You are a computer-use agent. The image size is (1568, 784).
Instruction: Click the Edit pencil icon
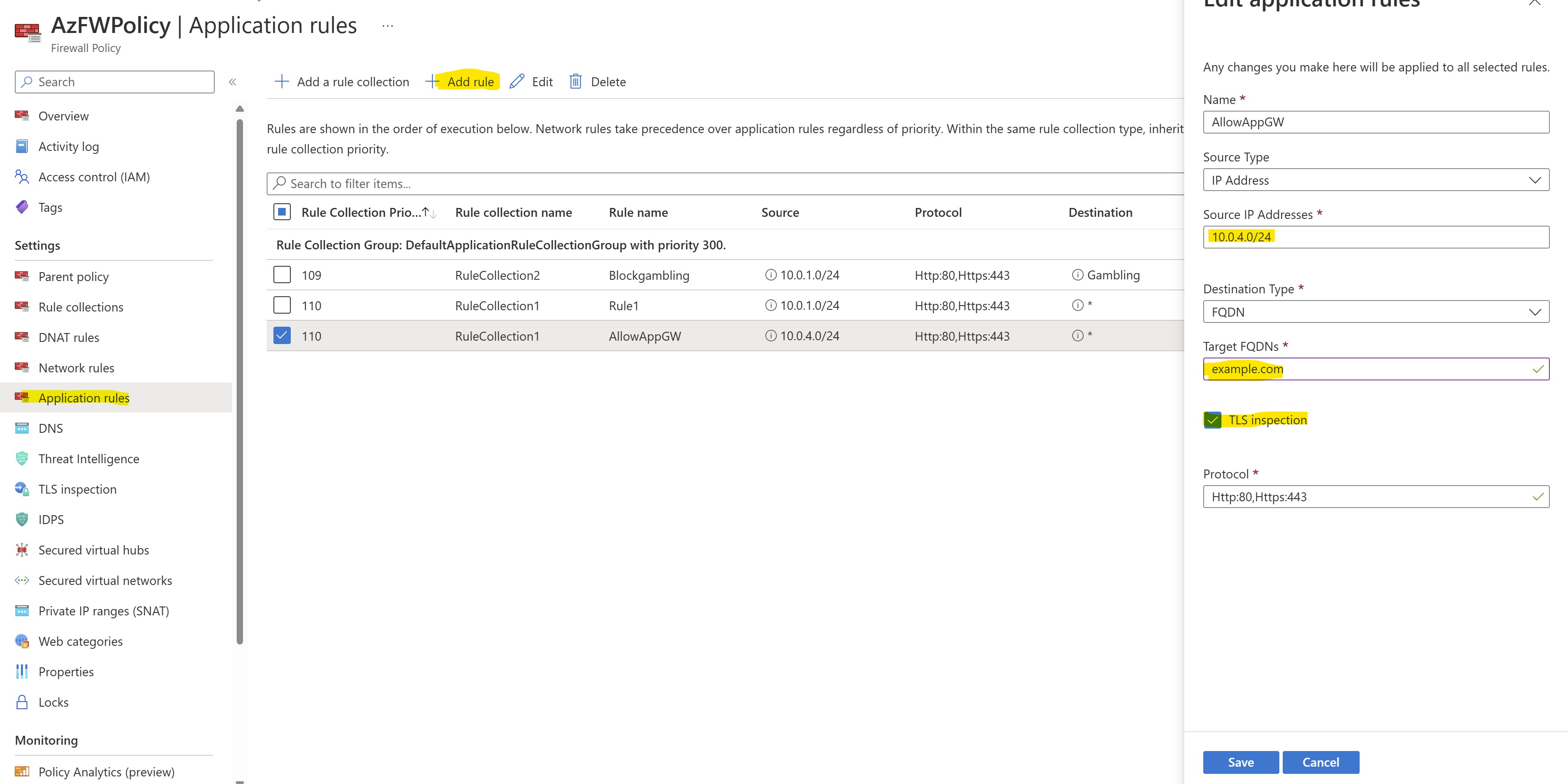pos(517,82)
